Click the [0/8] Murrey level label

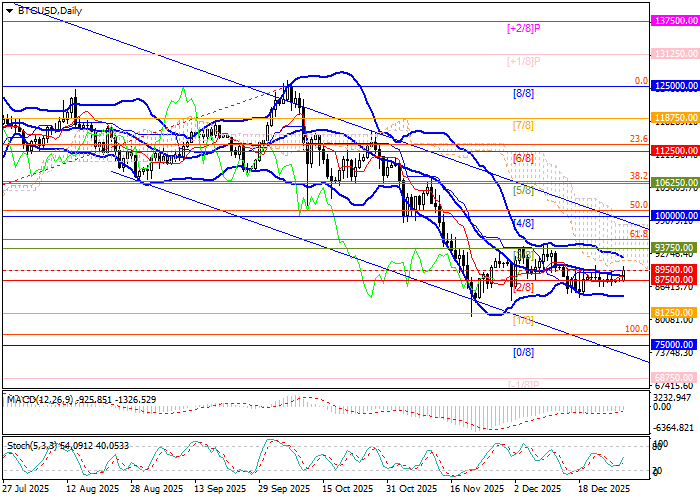(523, 352)
